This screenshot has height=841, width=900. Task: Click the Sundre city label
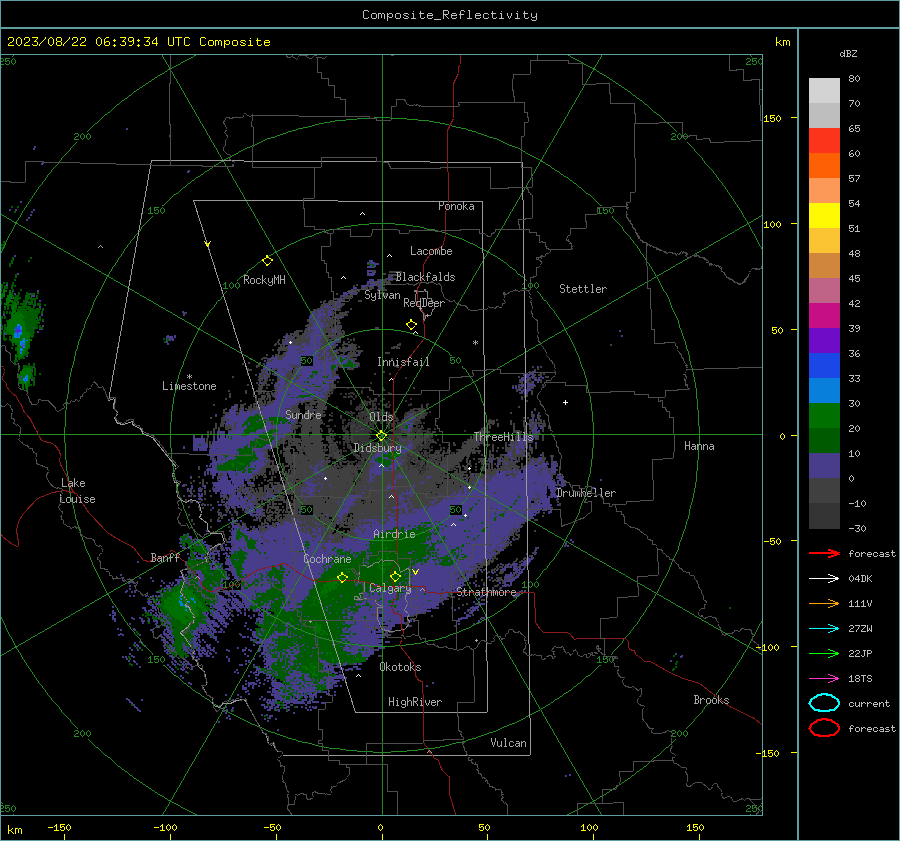coord(303,415)
